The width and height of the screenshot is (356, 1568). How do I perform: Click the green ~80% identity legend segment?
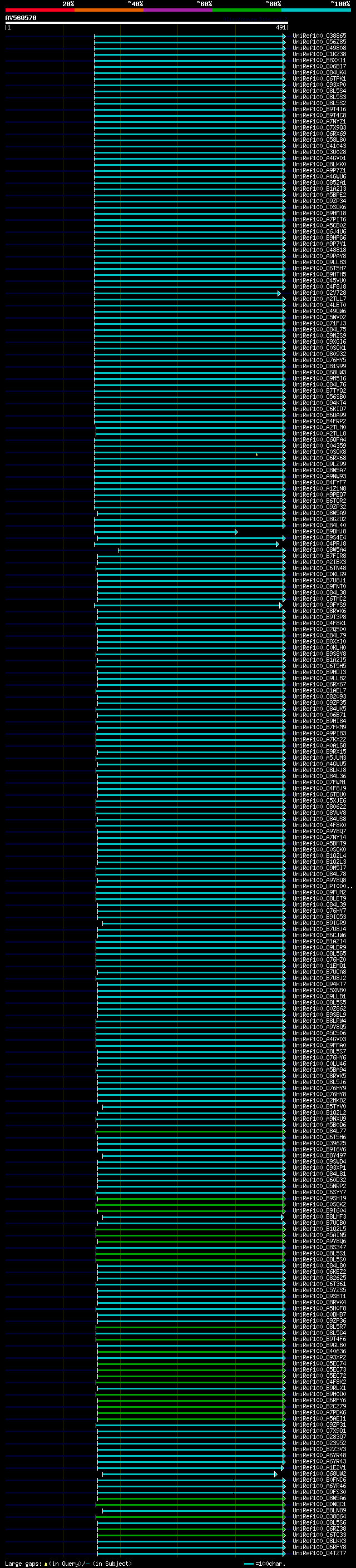pos(247,10)
